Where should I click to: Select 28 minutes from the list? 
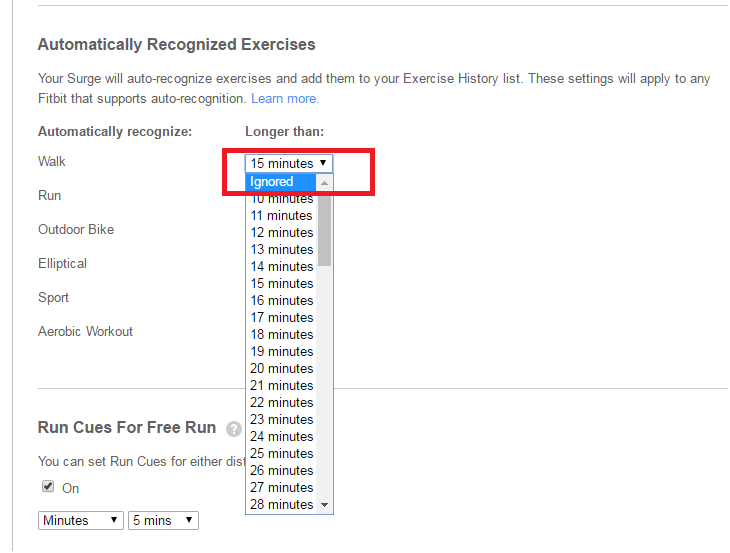pos(282,504)
